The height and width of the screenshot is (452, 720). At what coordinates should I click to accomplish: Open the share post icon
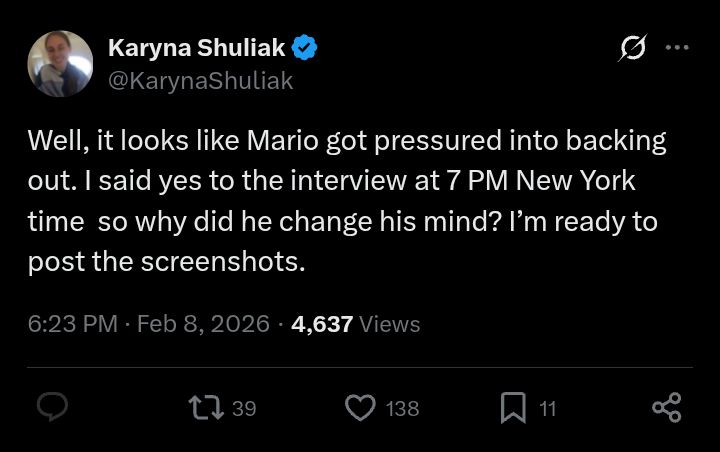point(666,407)
